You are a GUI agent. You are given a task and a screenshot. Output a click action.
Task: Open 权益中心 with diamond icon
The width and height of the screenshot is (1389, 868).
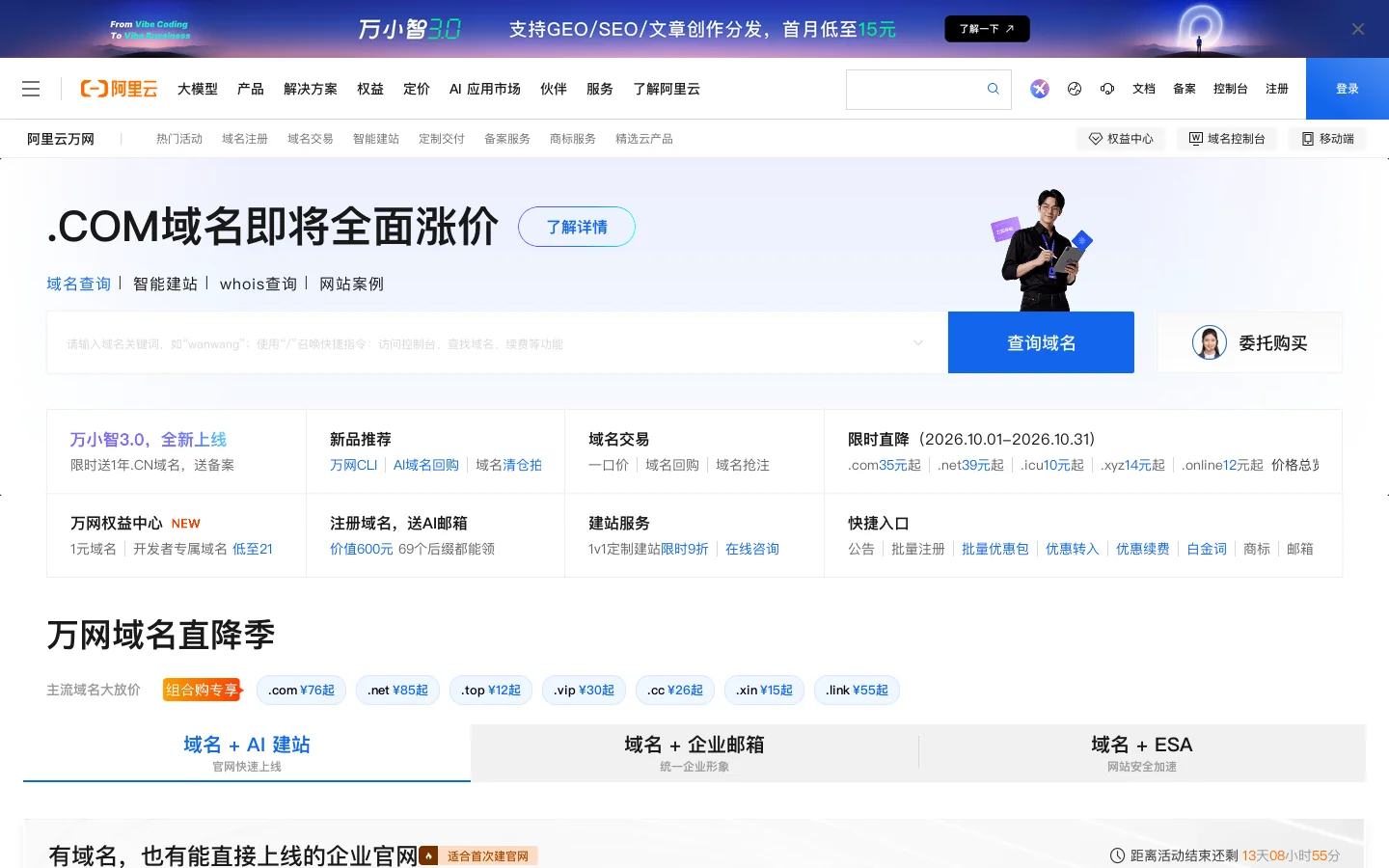pyautogui.click(x=1121, y=139)
